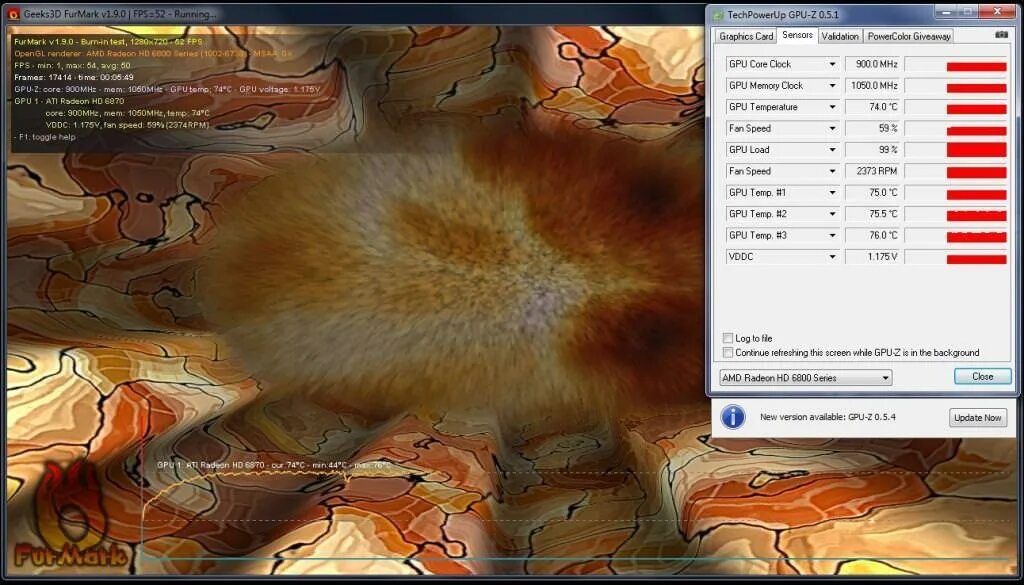Click the FurMark 'F1: toggle help' overlay line
This screenshot has width=1024, height=585.
point(44,137)
